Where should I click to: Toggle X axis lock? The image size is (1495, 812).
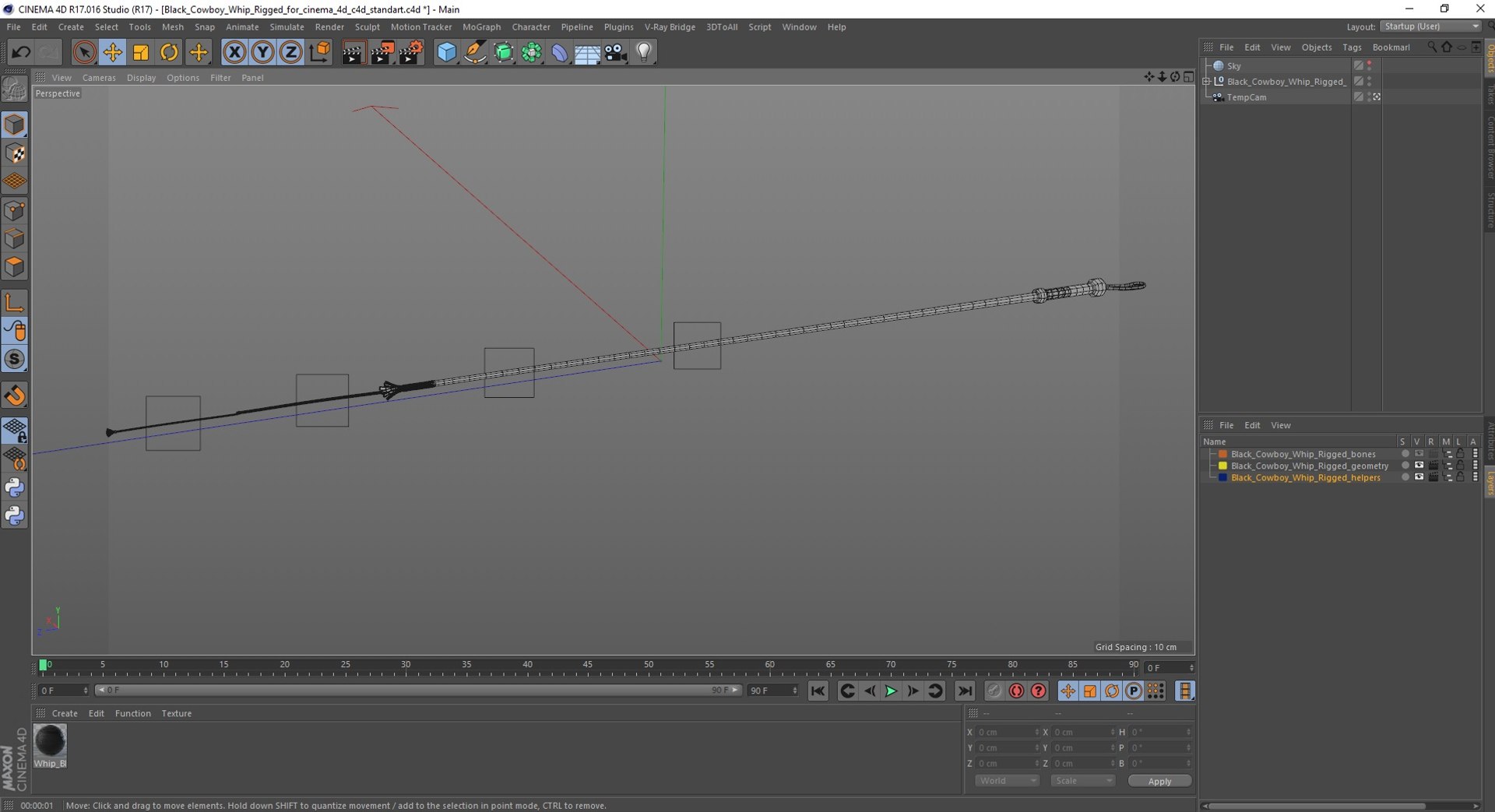pyautogui.click(x=234, y=52)
